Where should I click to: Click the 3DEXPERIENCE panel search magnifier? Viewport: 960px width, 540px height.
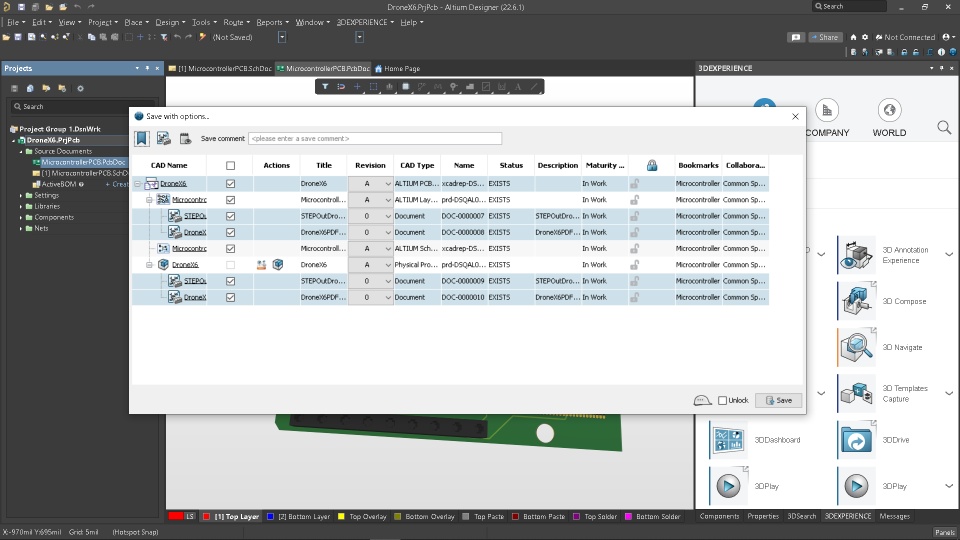[944, 127]
